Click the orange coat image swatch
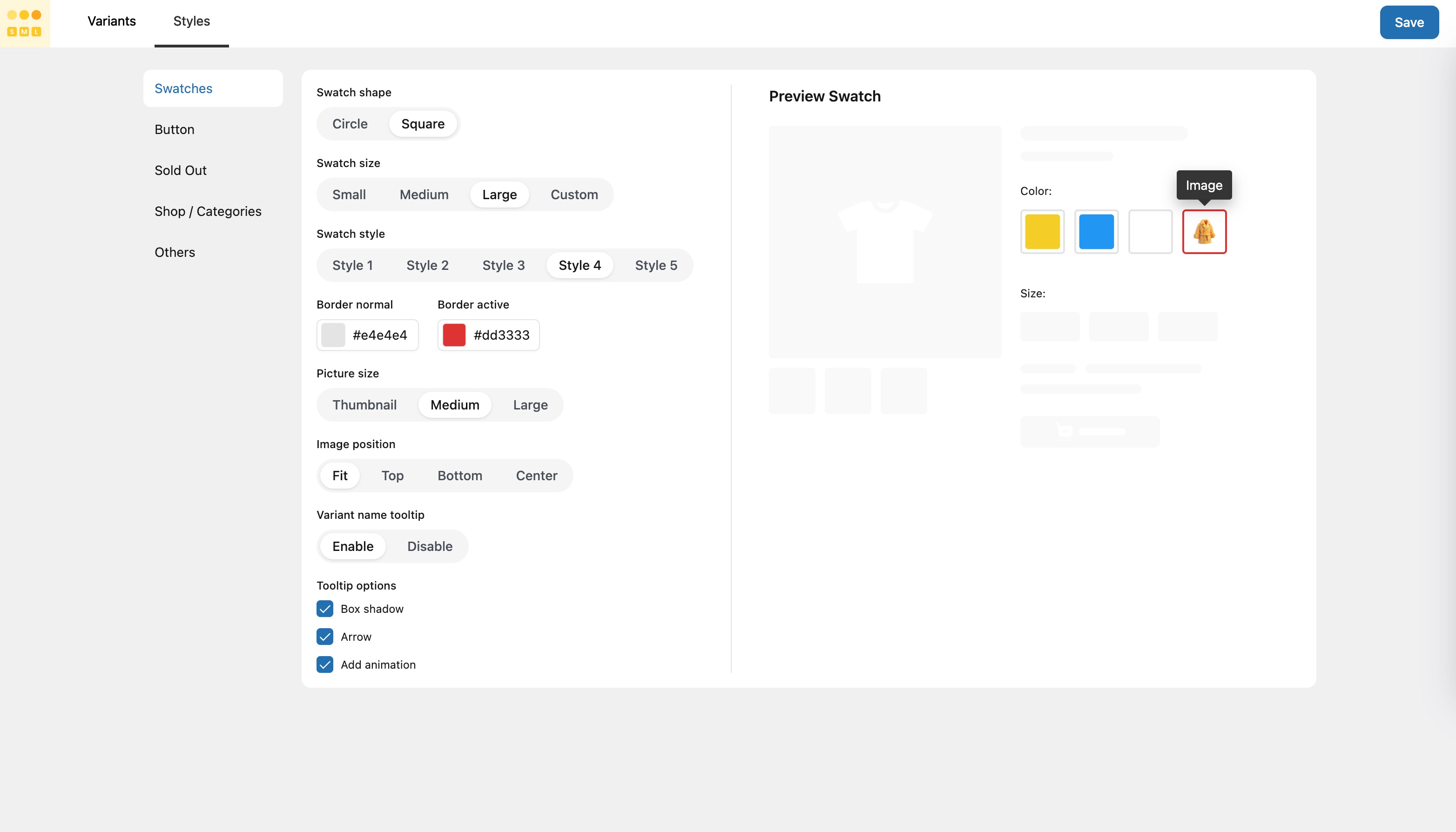This screenshot has height=832, width=1456. (x=1204, y=231)
